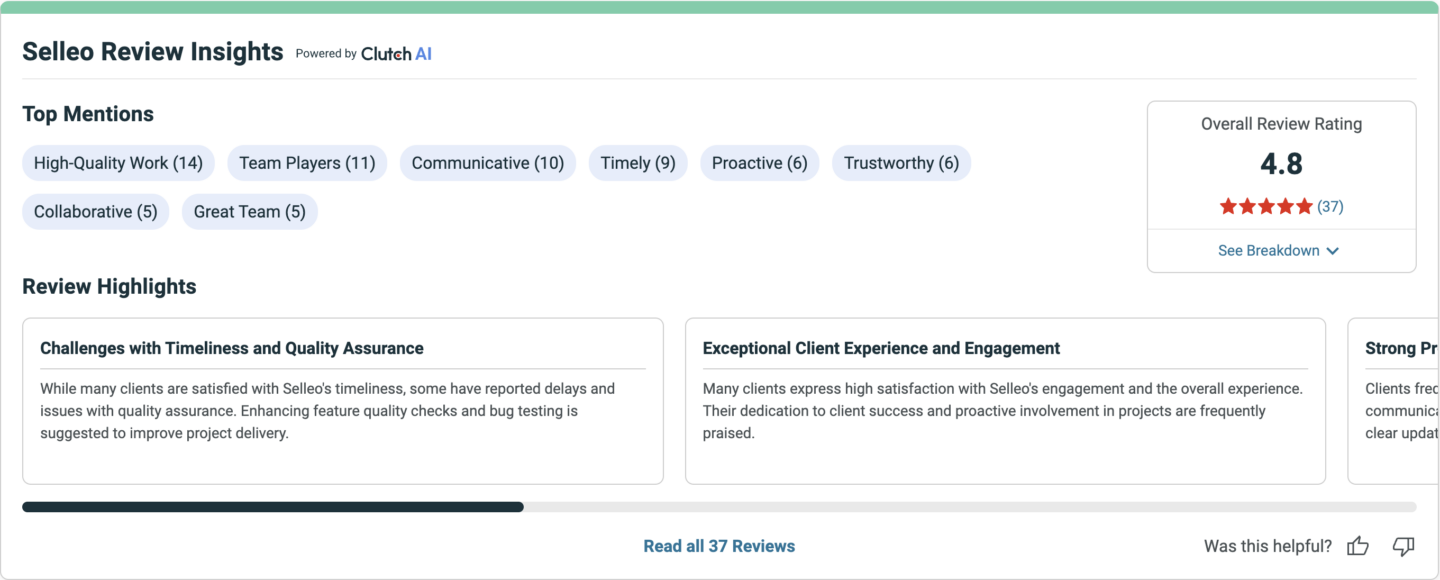The width and height of the screenshot is (1440, 580).
Task: Click the horizontal review highlights scrollbar thumb
Action: 273,507
